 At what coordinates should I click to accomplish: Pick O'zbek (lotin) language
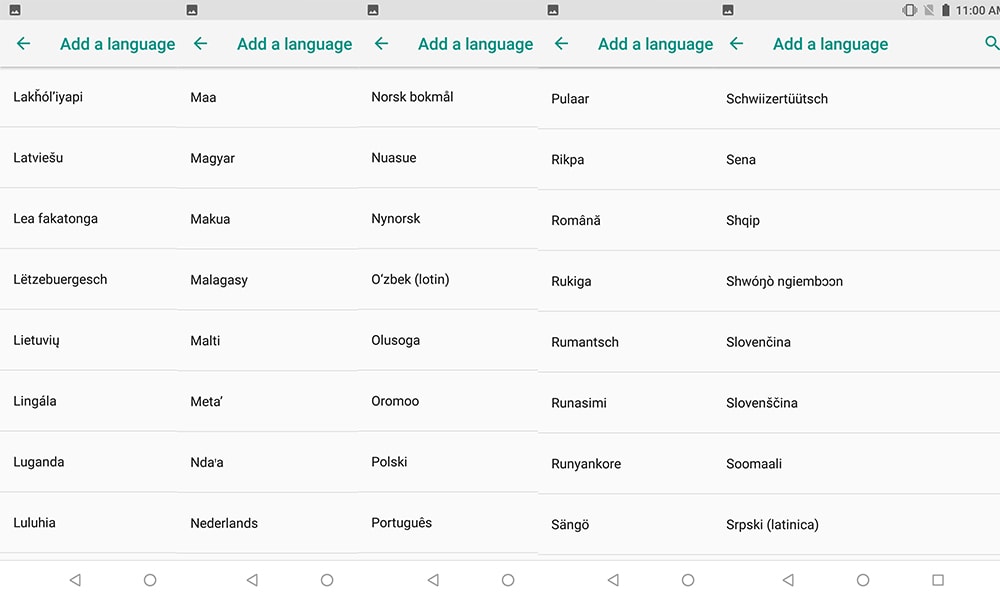pyautogui.click(x=410, y=280)
